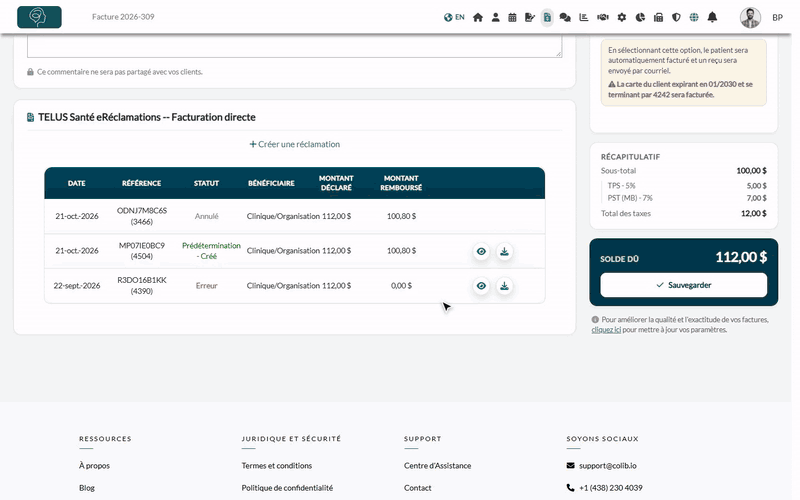Go to the home icon in navbar
Viewport: 800px width, 500px height.
click(478, 17)
